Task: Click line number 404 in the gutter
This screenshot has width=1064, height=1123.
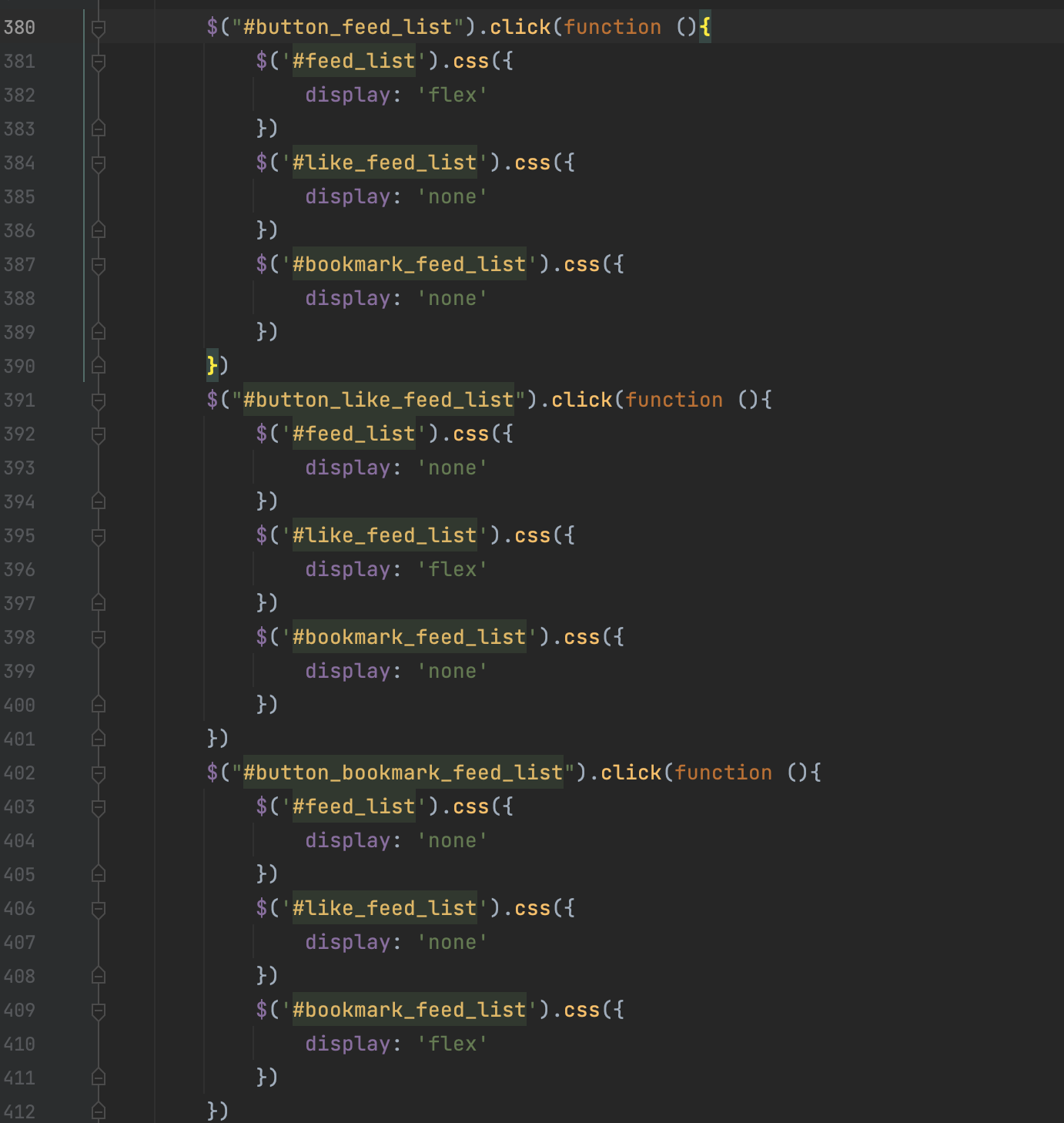Action: [19, 841]
